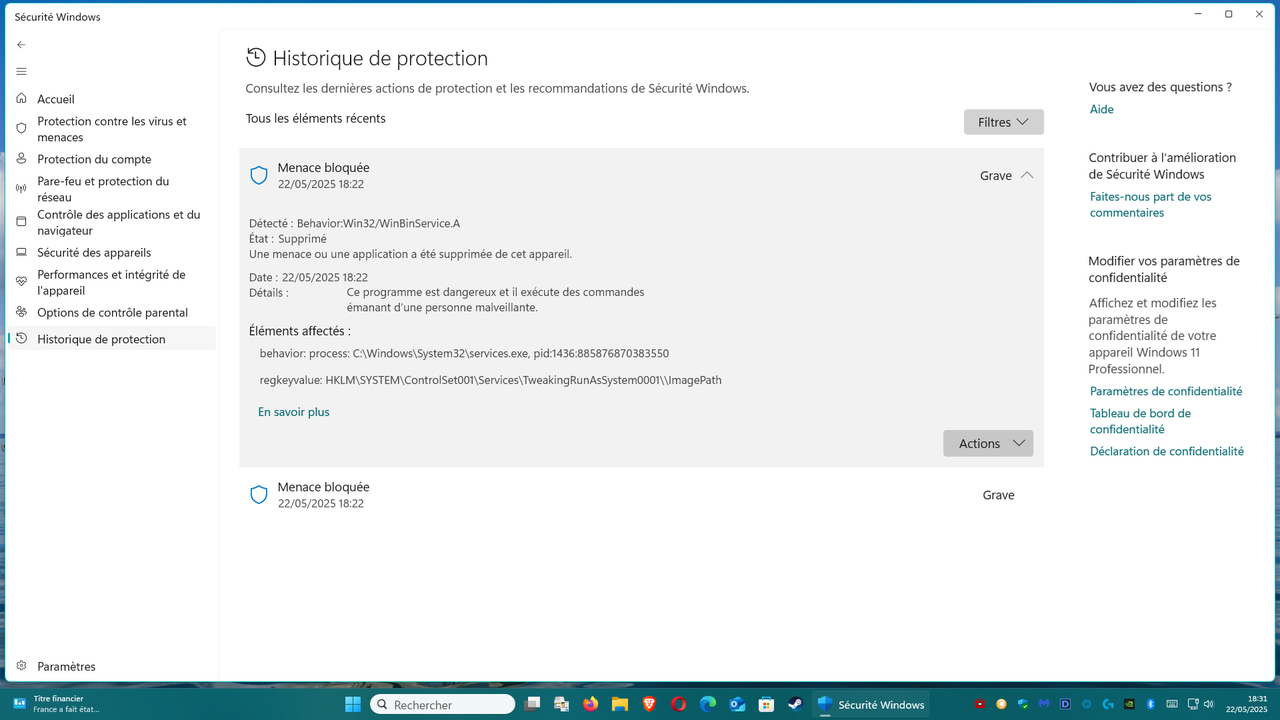The width and height of the screenshot is (1280, 720).
Task: Open the Filtres dropdown
Action: [x=1003, y=122]
